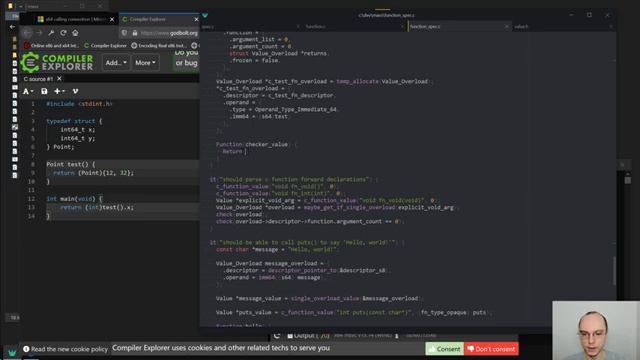Screen dimensions: 640x360
Task: Open the More dropdown menu
Action: pyautogui.click(x=145, y=63)
